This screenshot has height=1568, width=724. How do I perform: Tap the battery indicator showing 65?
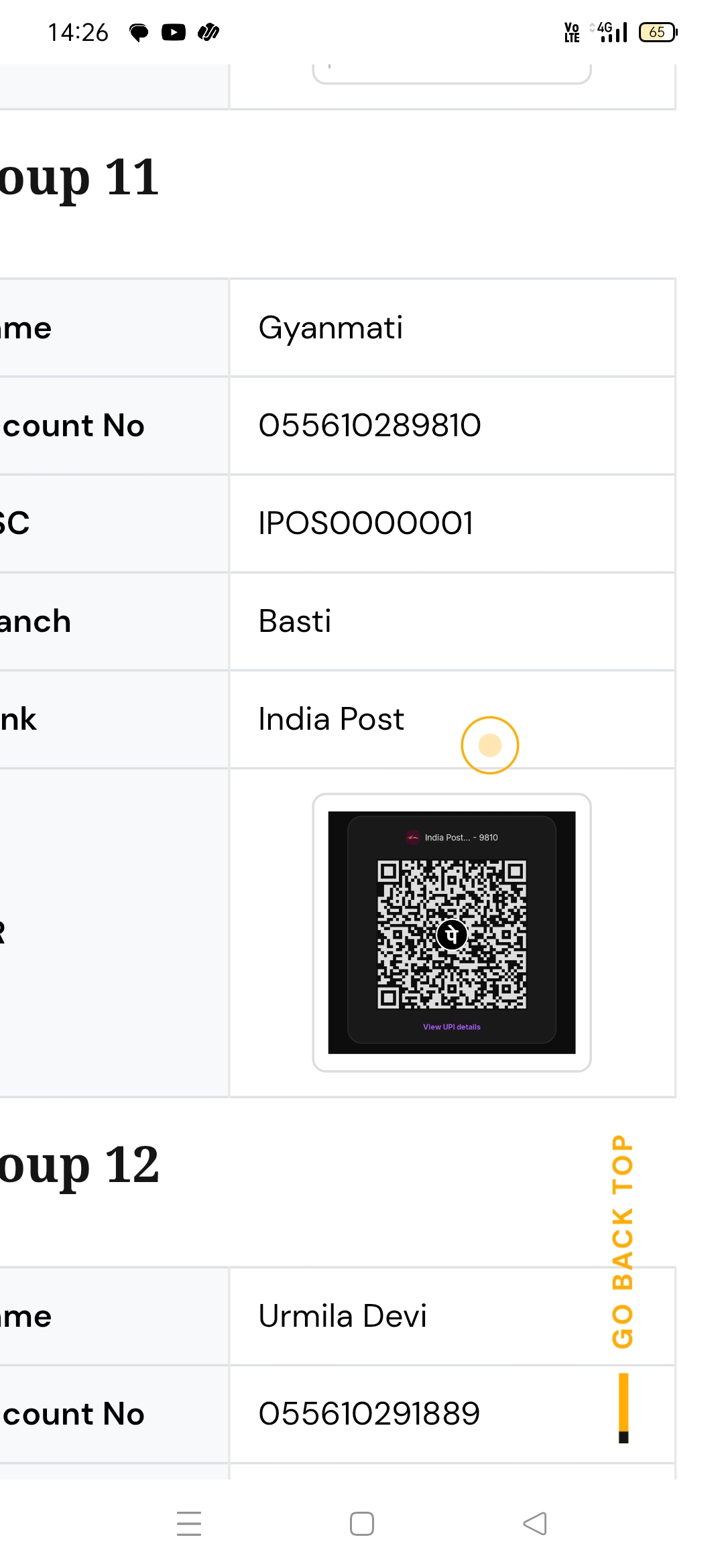(658, 32)
